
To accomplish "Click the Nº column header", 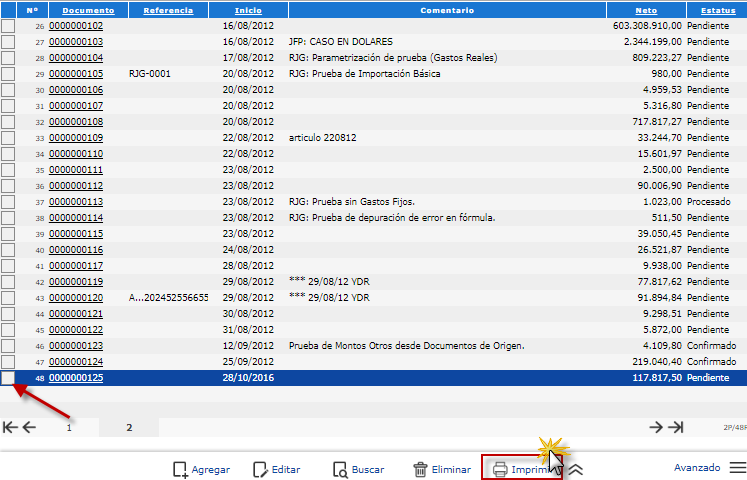I will tap(32, 10).
